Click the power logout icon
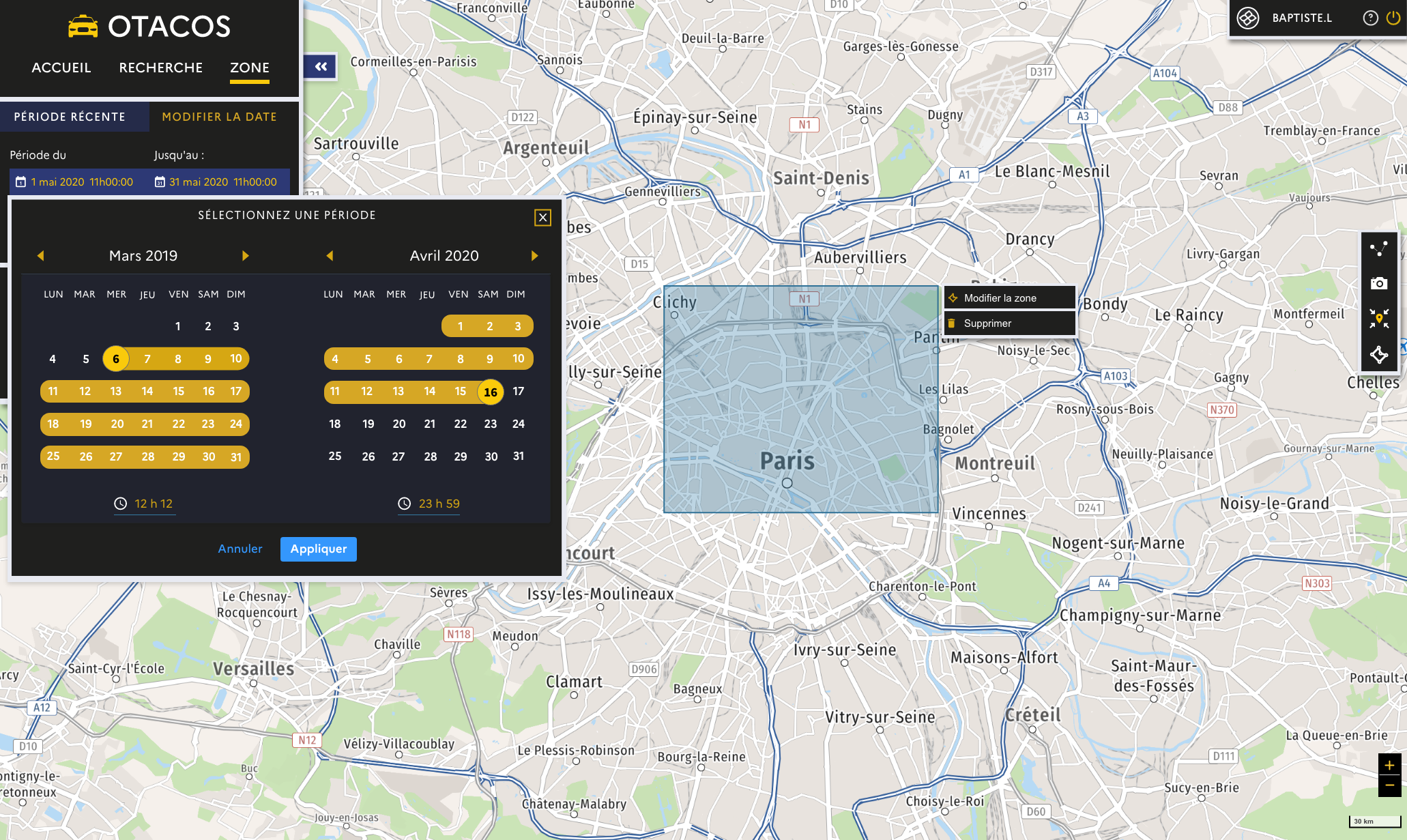The image size is (1407, 840). pos(1393,18)
